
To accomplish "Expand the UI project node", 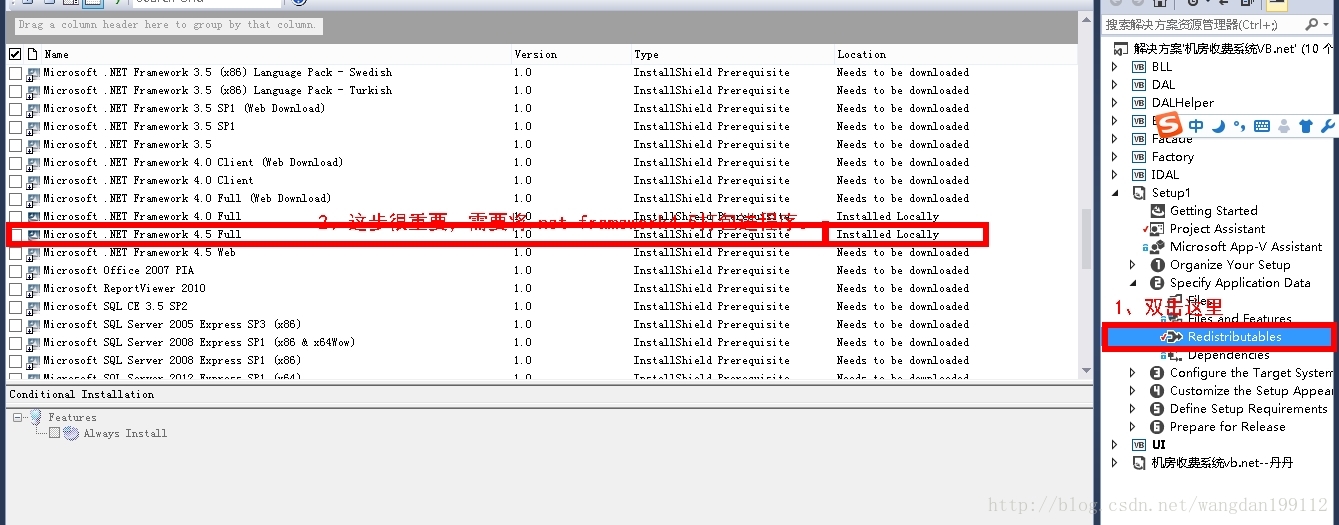I will point(1116,445).
